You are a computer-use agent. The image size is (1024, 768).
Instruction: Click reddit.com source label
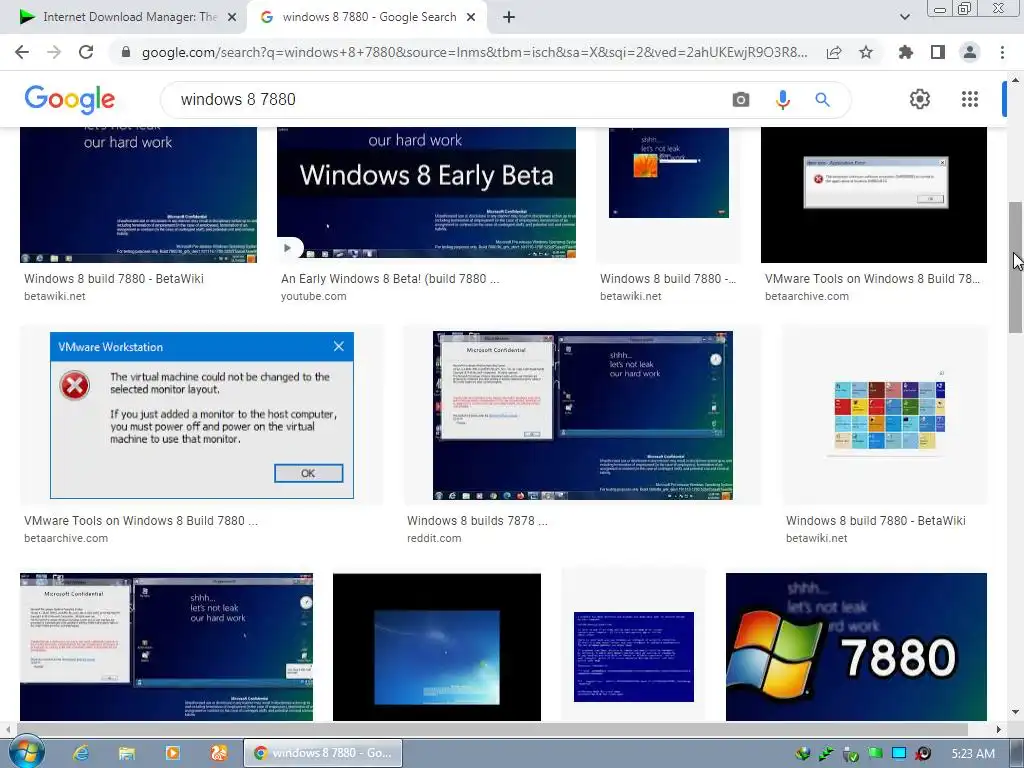click(434, 538)
